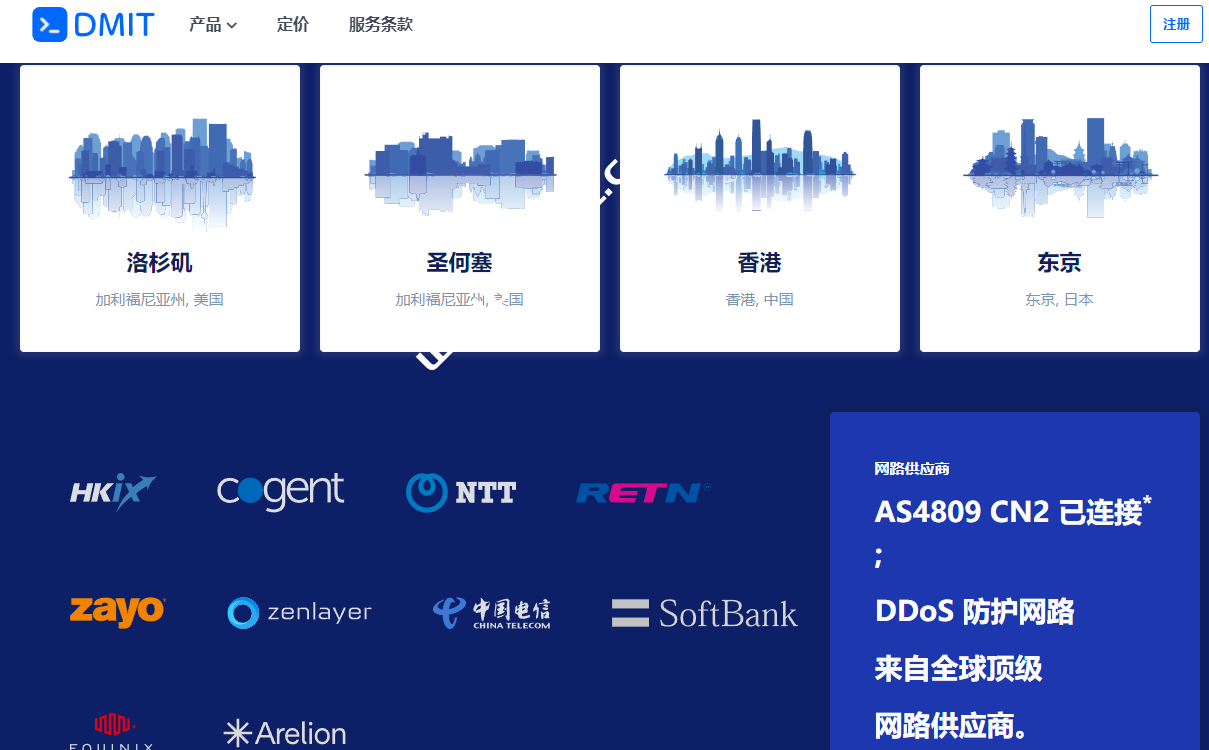Select the China Telecom logo

pos(491,612)
